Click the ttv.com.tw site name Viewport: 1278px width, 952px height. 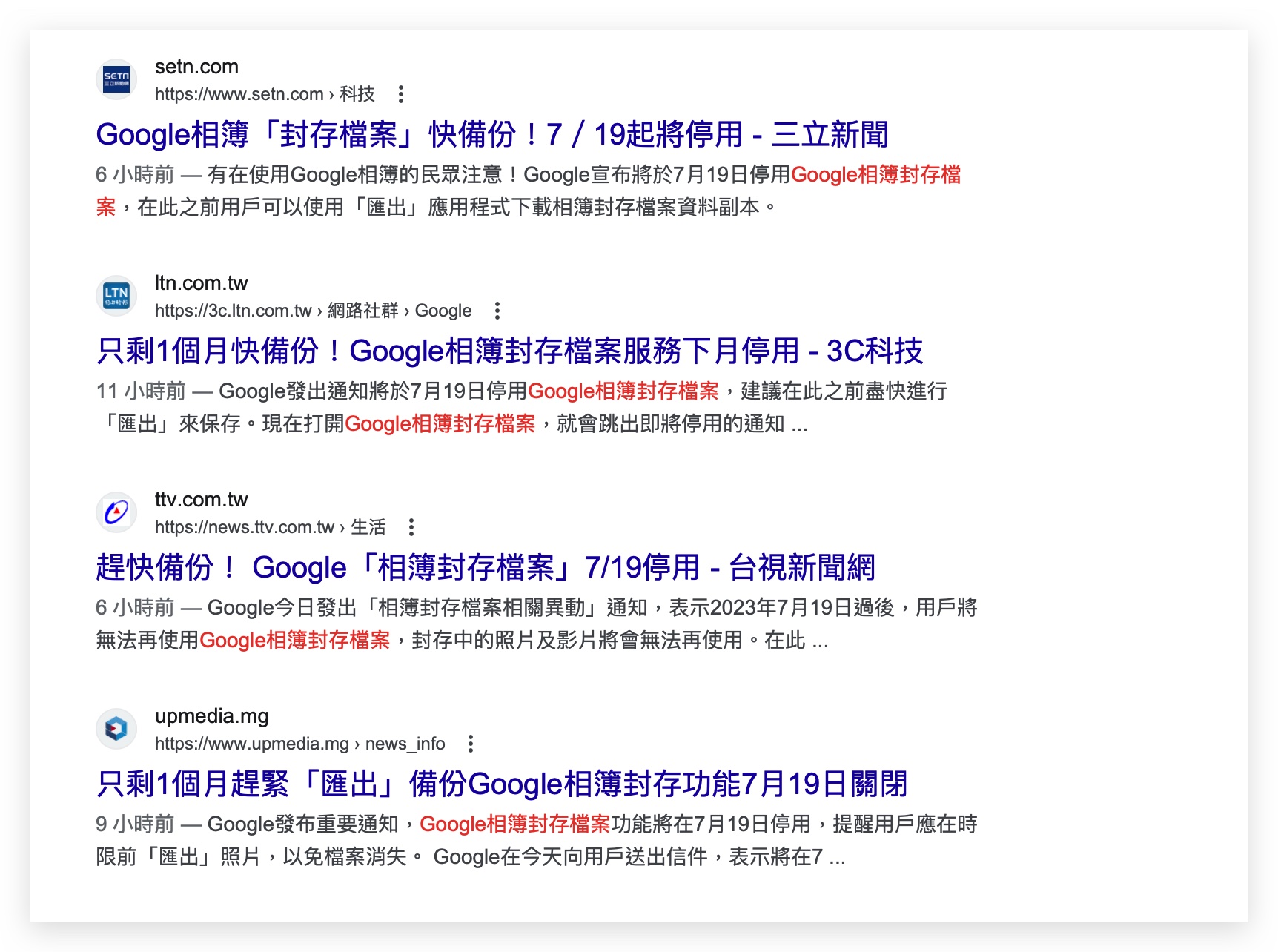click(201, 500)
